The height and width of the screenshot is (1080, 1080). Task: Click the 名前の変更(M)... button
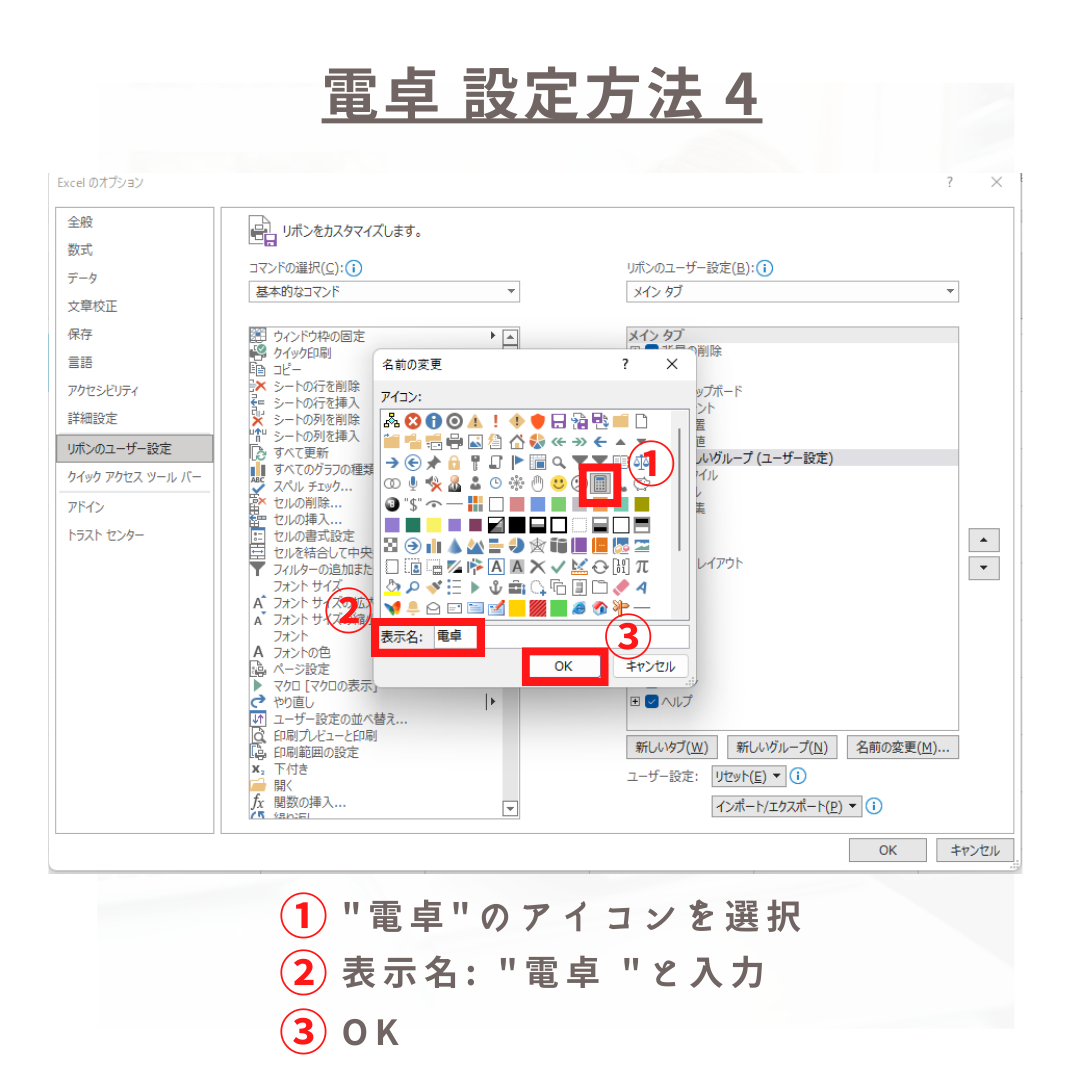point(902,747)
